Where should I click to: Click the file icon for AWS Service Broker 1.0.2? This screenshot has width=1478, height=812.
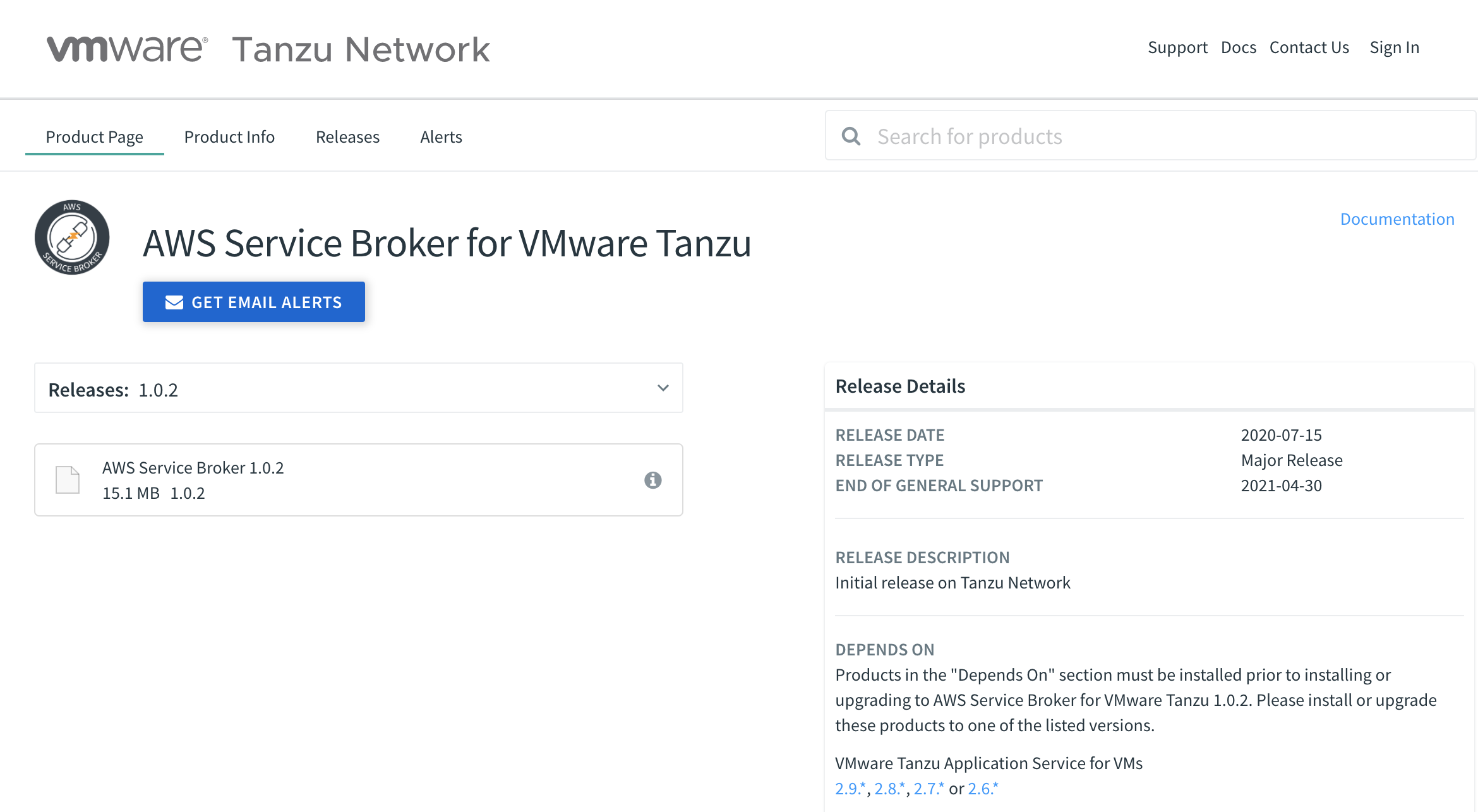point(68,480)
